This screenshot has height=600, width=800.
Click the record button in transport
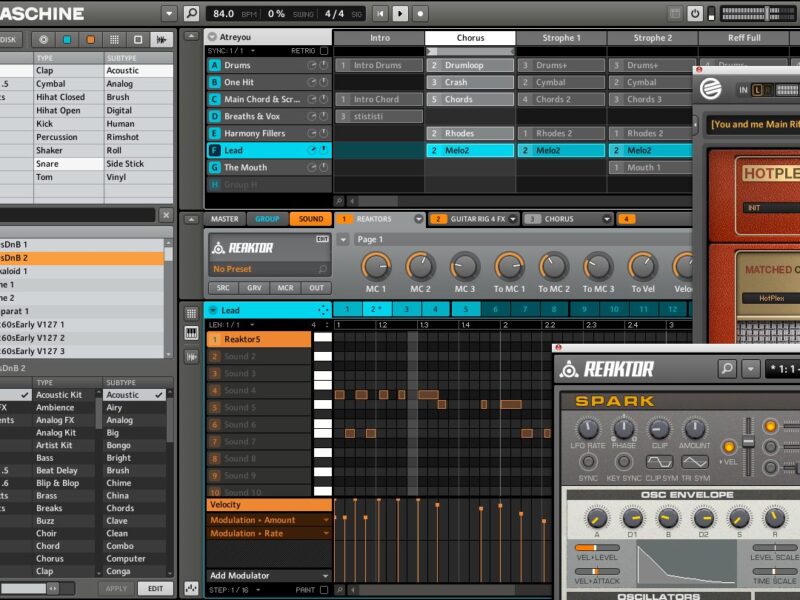coord(420,13)
